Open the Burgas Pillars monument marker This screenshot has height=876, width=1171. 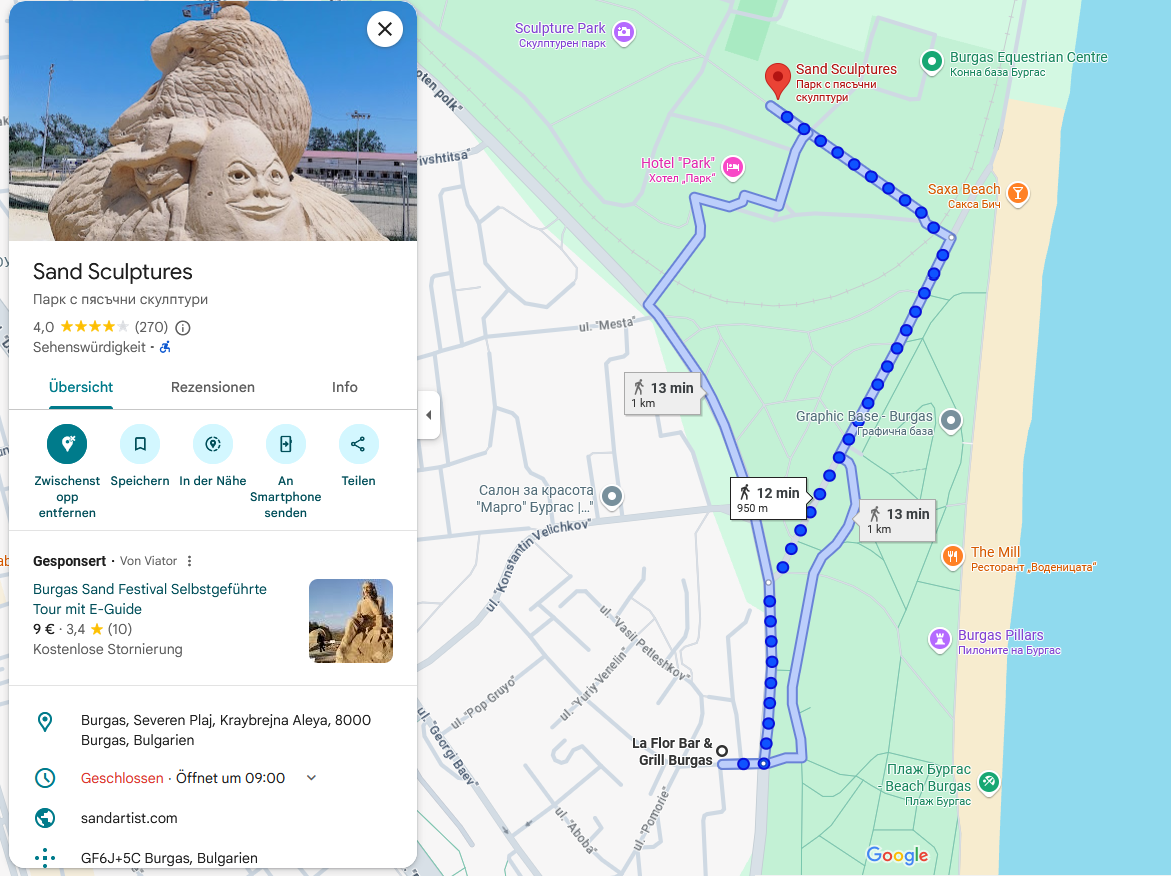click(939, 639)
